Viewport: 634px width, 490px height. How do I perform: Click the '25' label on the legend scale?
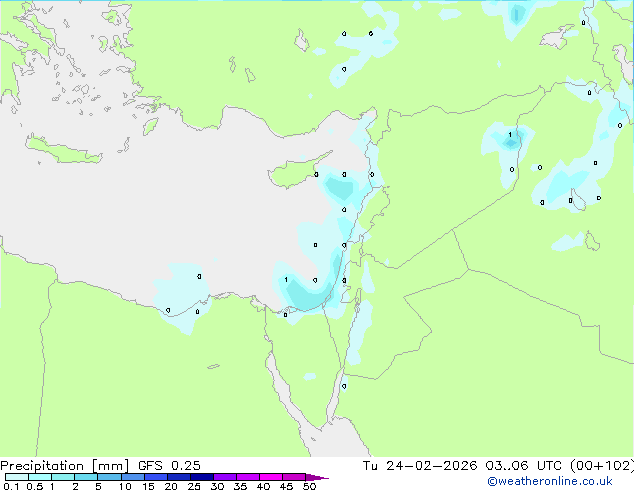pyautogui.click(x=194, y=486)
